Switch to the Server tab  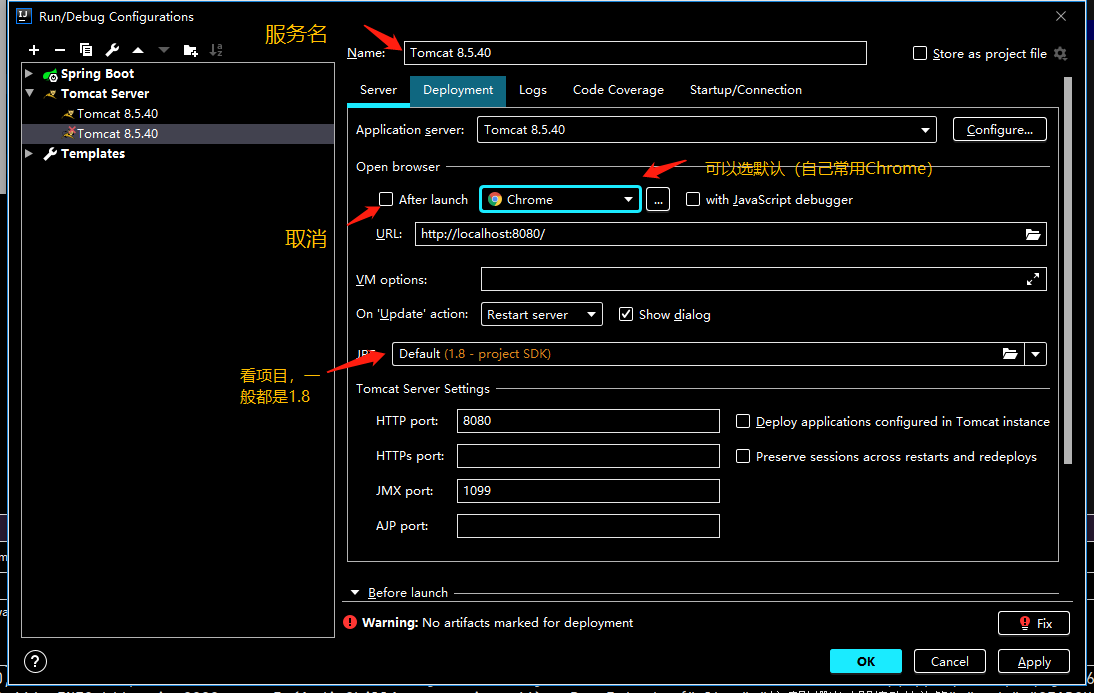pyautogui.click(x=378, y=90)
